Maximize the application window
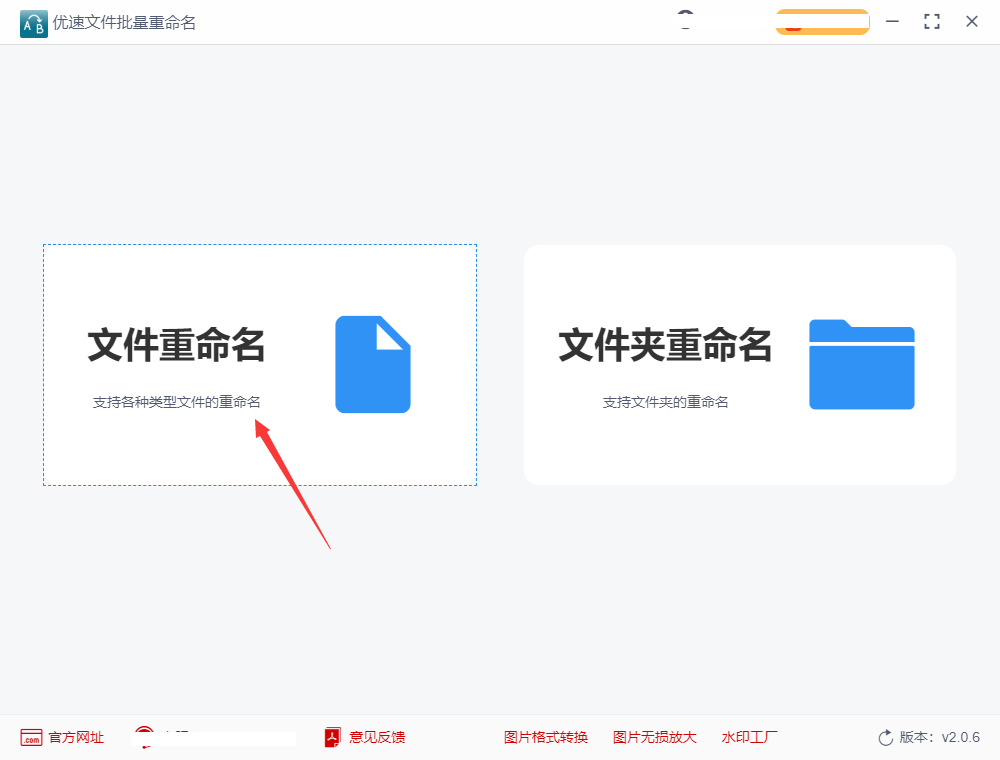Screen dimensions: 1000x760 (x=932, y=22)
